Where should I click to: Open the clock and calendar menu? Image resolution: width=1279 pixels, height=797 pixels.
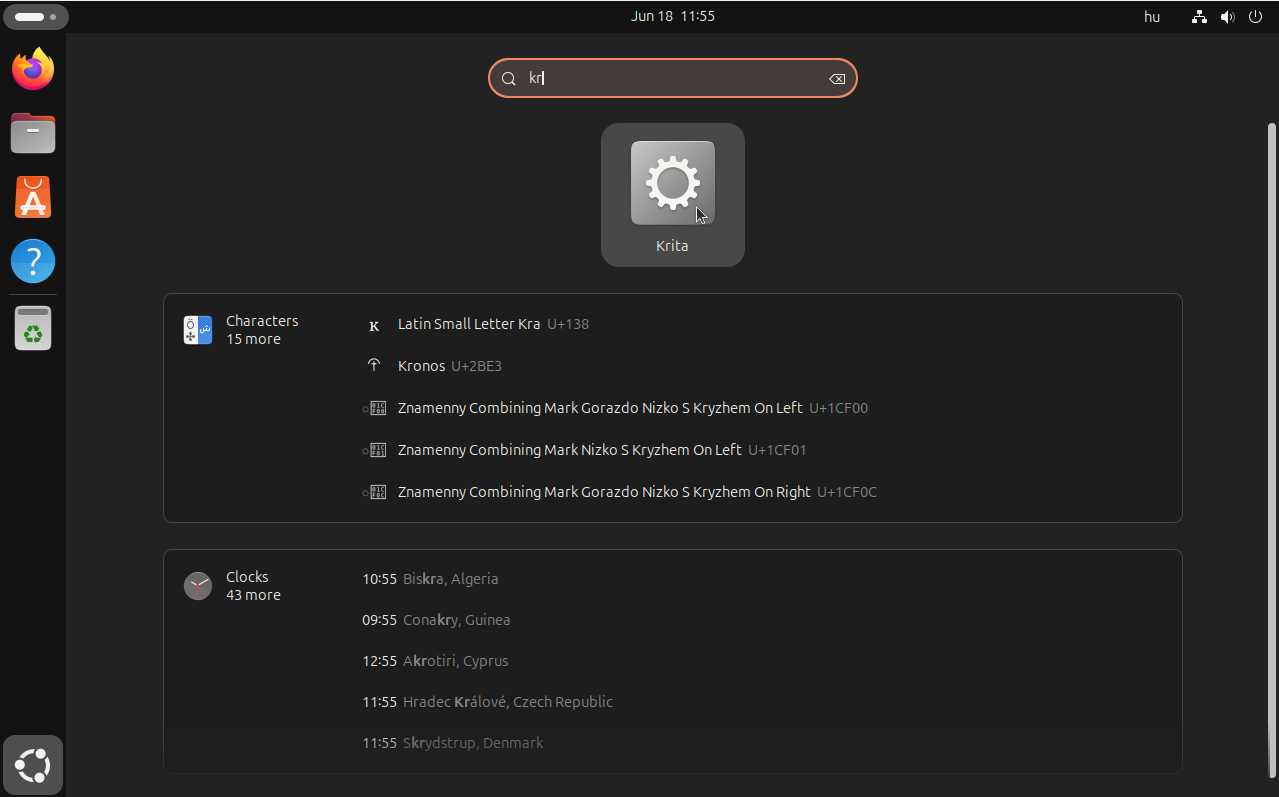pos(673,17)
